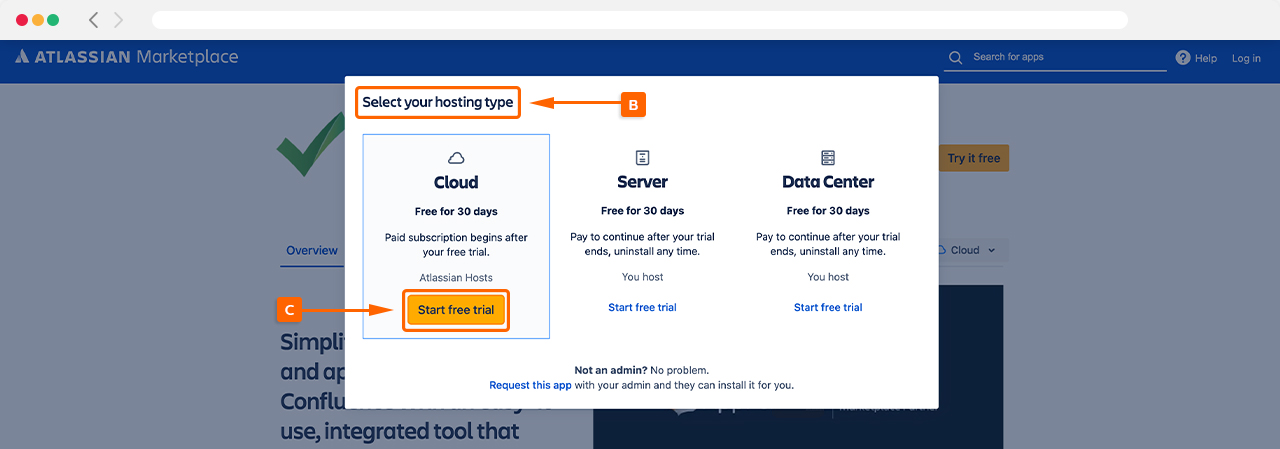Start free trial for Data Center
Screen dimensions: 1280x449
[828, 307]
